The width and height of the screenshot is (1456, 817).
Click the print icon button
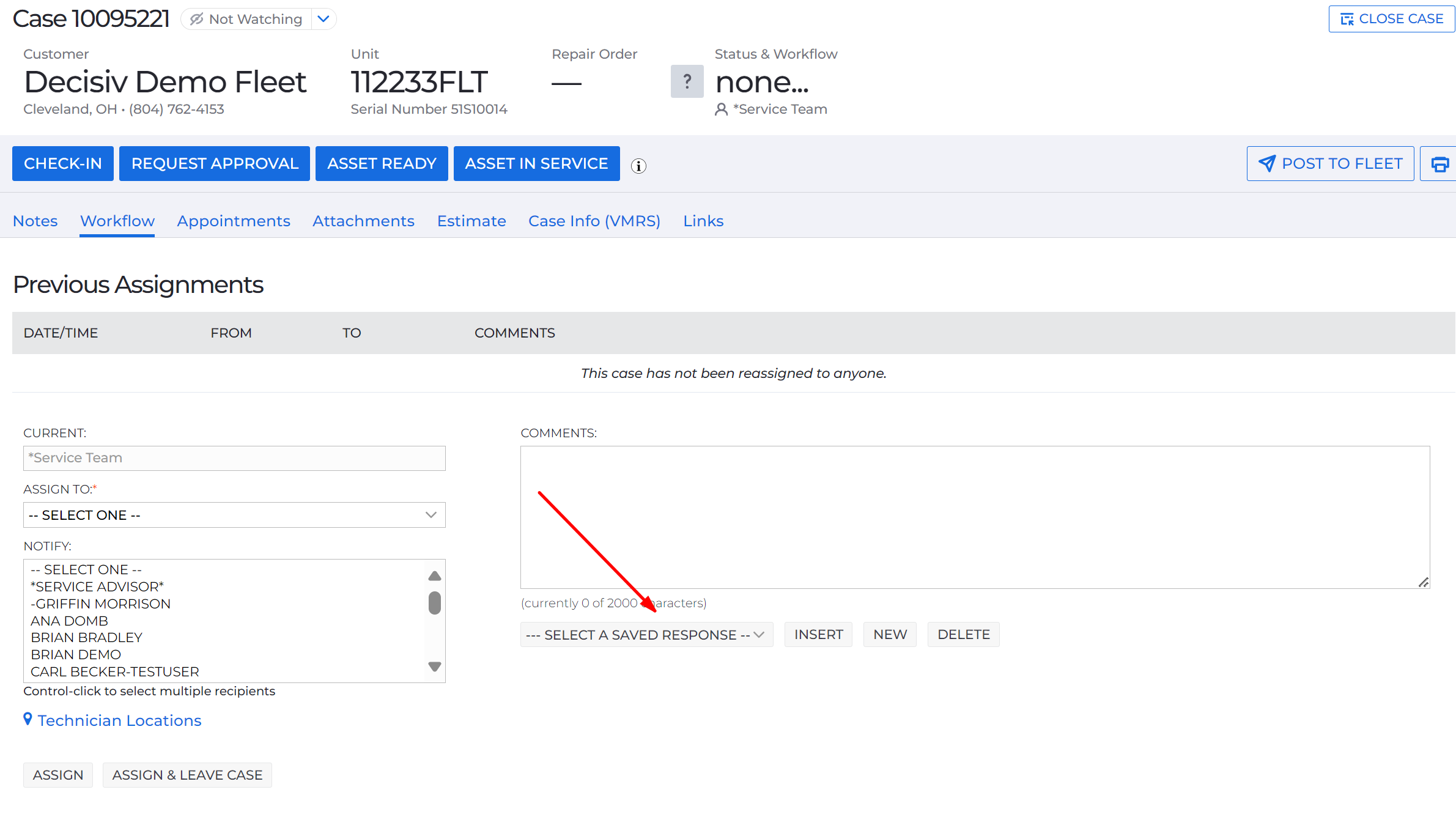(1439, 164)
